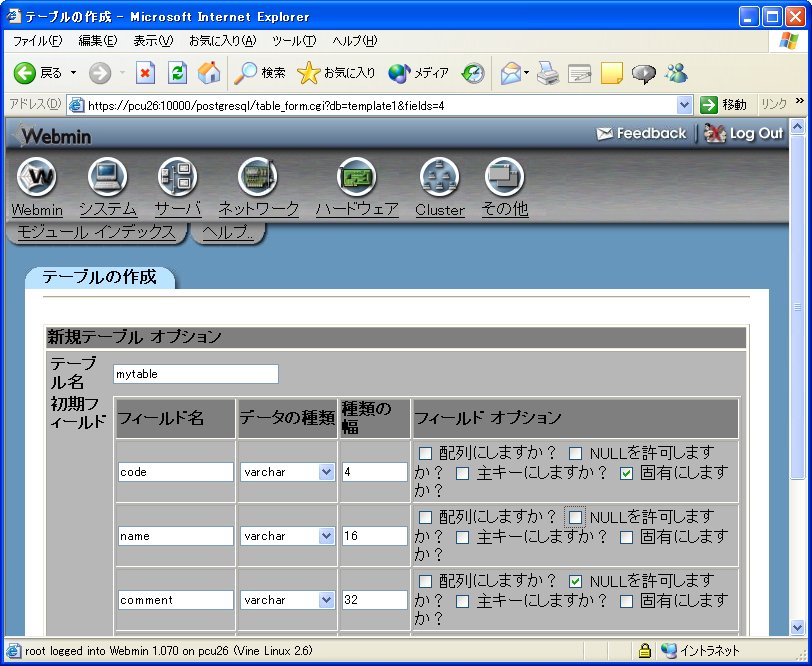Image resolution: width=812 pixels, height=666 pixels.
Task: Click the field name input containing code
Action: pyautogui.click(x=176, y=472)
